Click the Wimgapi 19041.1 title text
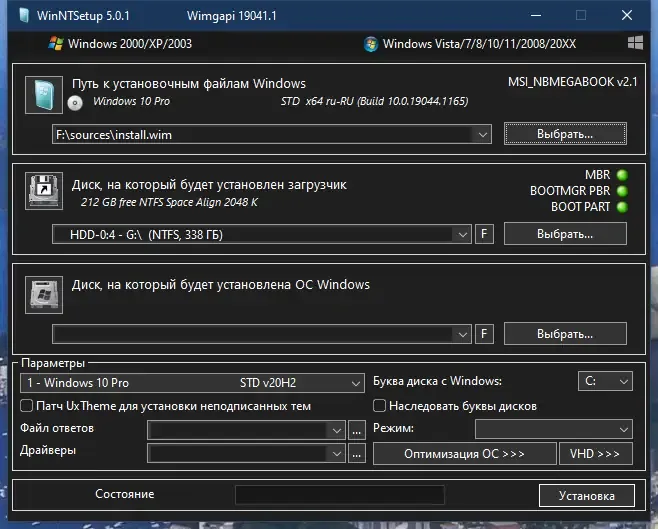Screen dimensions: 658x529 [x=232, y=16]
